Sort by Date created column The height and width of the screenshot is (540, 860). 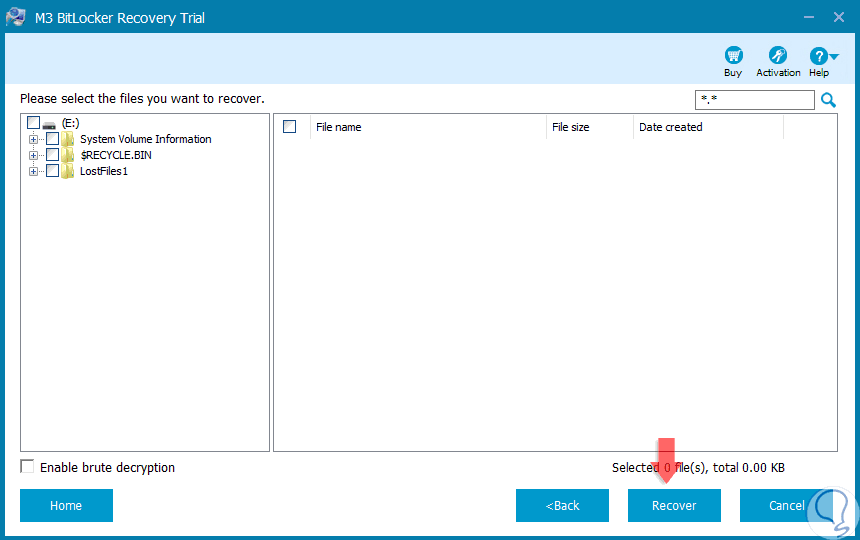coord(708,127)
